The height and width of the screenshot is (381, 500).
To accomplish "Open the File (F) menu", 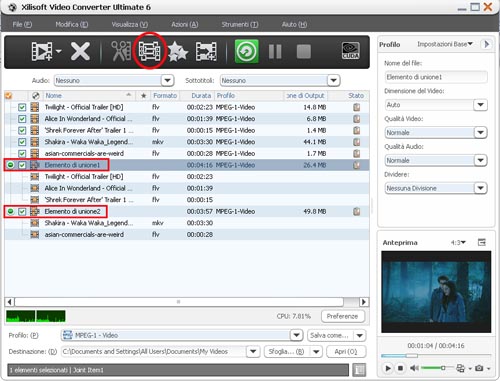I will pyautogui.click(x=22, y=24).
